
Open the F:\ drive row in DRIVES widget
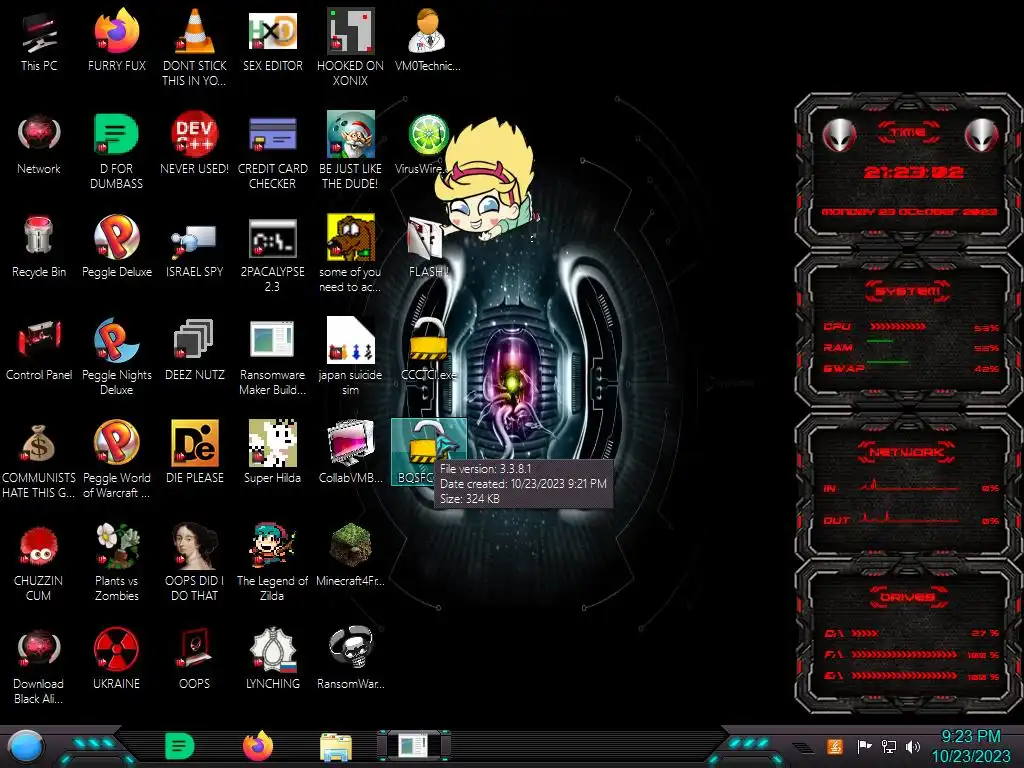coord(911,654)
